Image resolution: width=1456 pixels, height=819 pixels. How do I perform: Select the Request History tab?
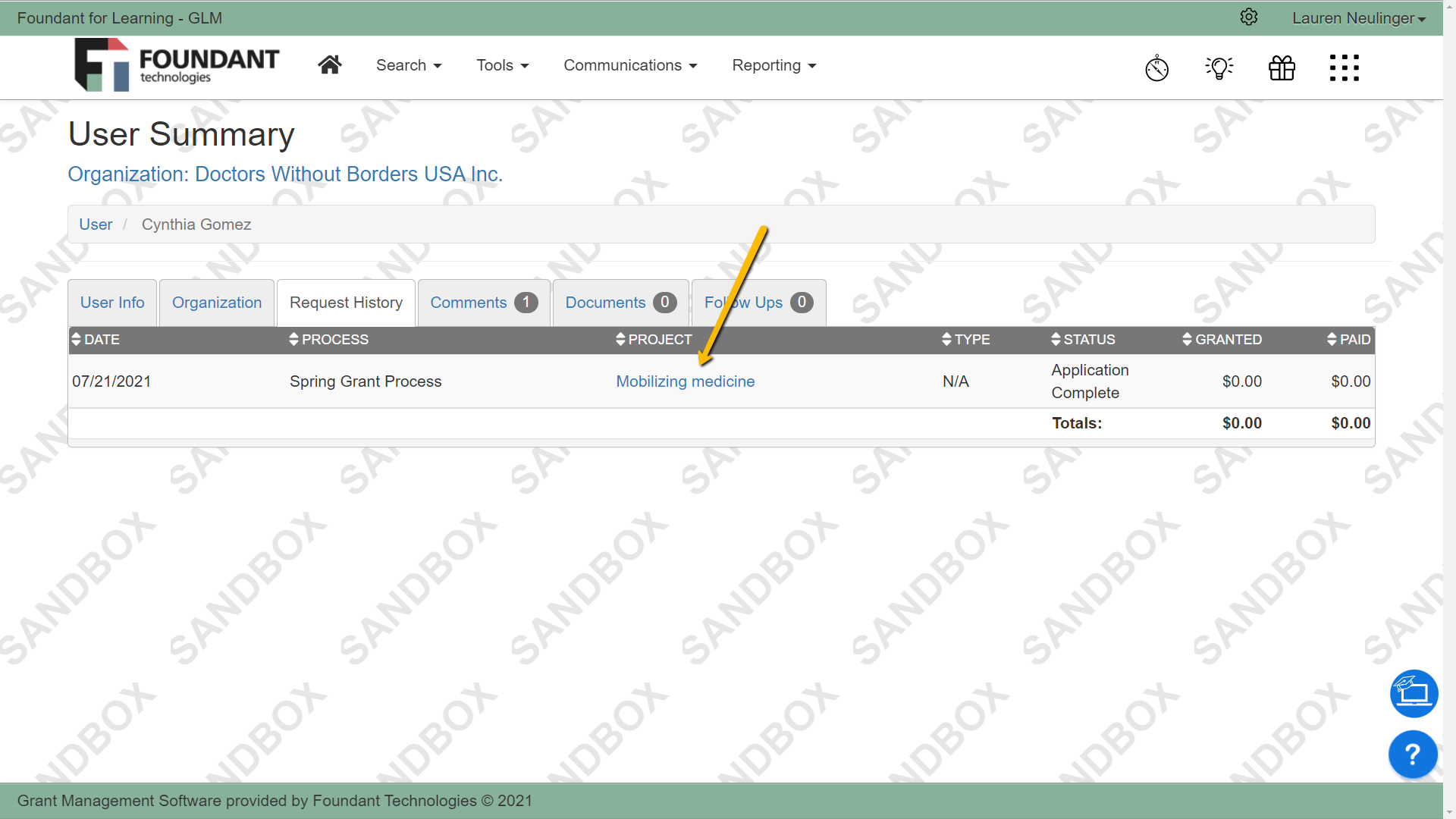(x=346, y=303)
